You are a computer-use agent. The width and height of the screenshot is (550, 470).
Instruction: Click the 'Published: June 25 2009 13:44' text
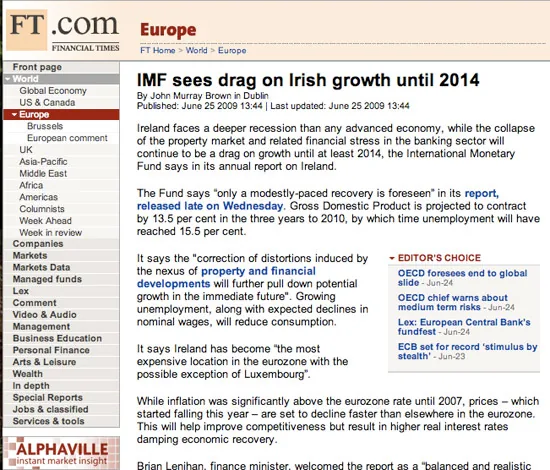[200, 106]
